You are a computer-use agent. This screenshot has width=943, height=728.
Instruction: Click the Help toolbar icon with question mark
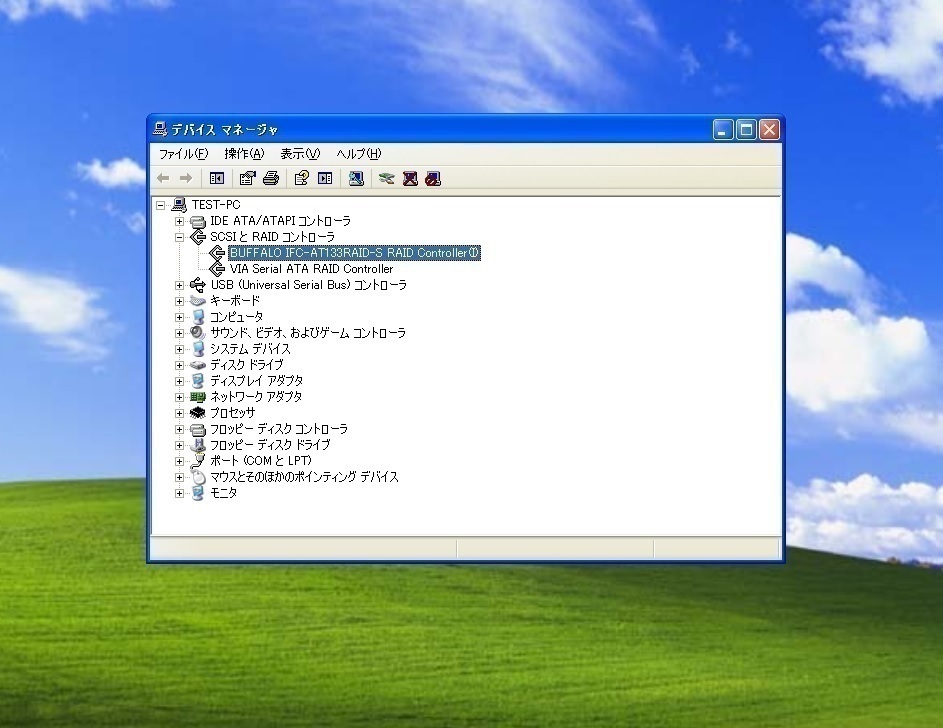point(301,179)
